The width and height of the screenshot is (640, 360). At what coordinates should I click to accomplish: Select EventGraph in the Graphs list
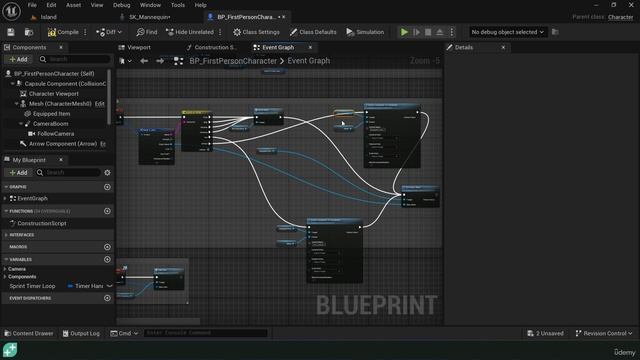(32, 198)
